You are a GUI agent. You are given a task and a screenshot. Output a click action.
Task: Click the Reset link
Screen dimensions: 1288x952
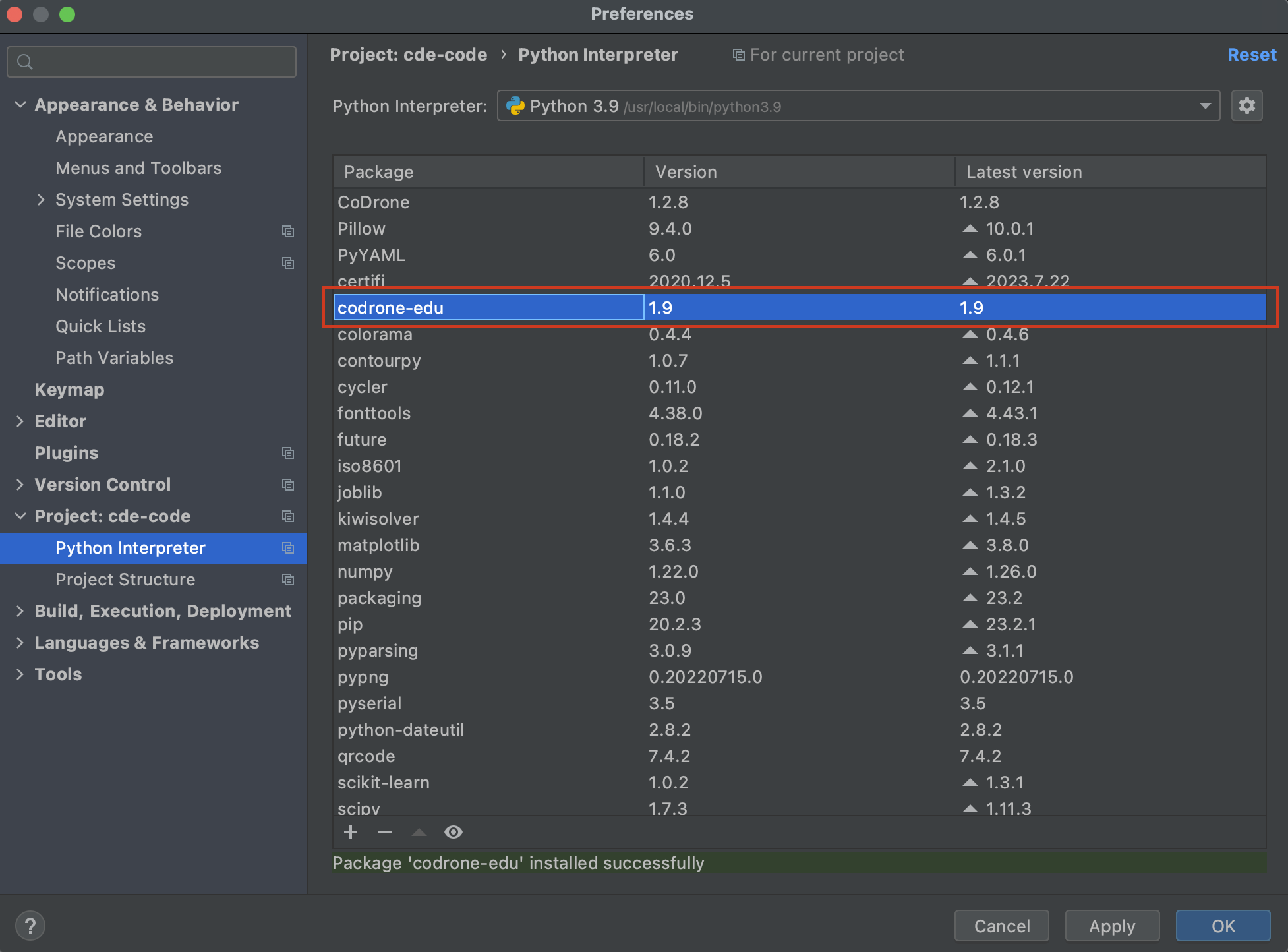point(1251,55)
